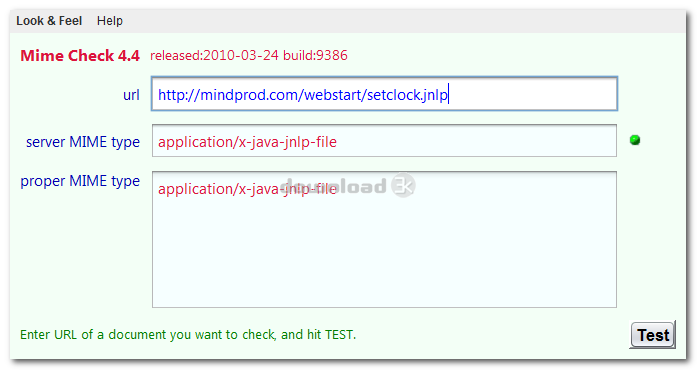Viewport: 697px width, 370px height.
Task: Click the green Enter URL status message
Action: pyautogui.click(x=188, y=334)
